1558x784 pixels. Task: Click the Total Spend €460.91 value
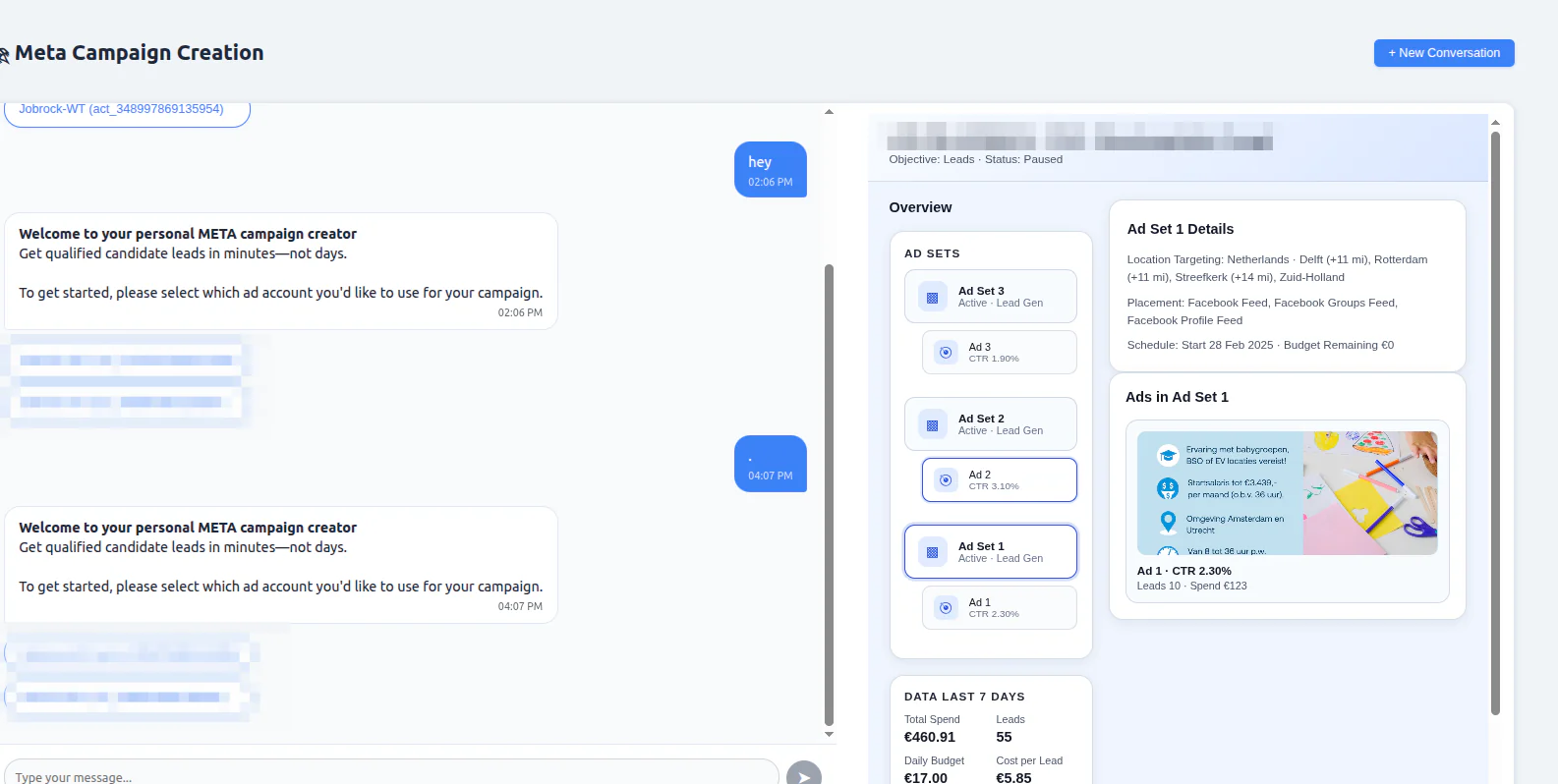tap(930, 737)
